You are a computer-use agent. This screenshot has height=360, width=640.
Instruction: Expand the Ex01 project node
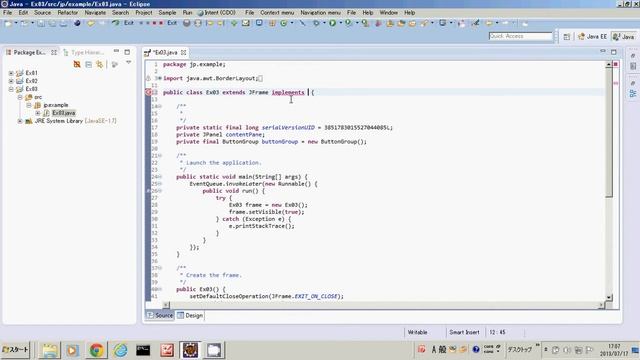pyautogui.click(x=11, y=73)
